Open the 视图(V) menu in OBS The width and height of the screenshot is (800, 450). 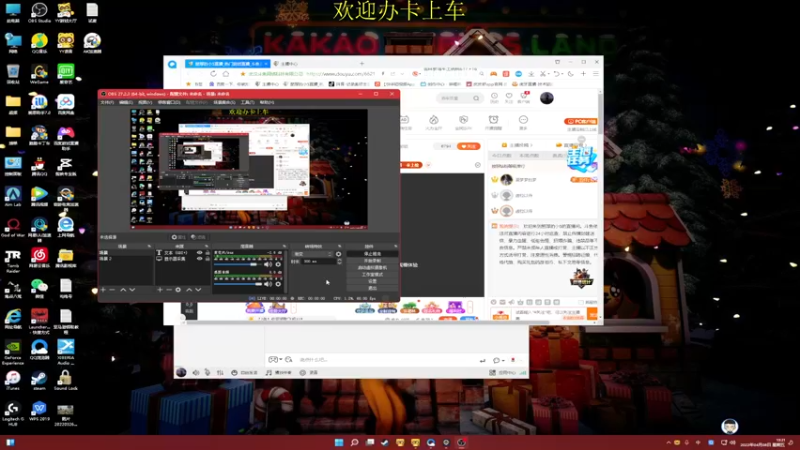(145, 103)
